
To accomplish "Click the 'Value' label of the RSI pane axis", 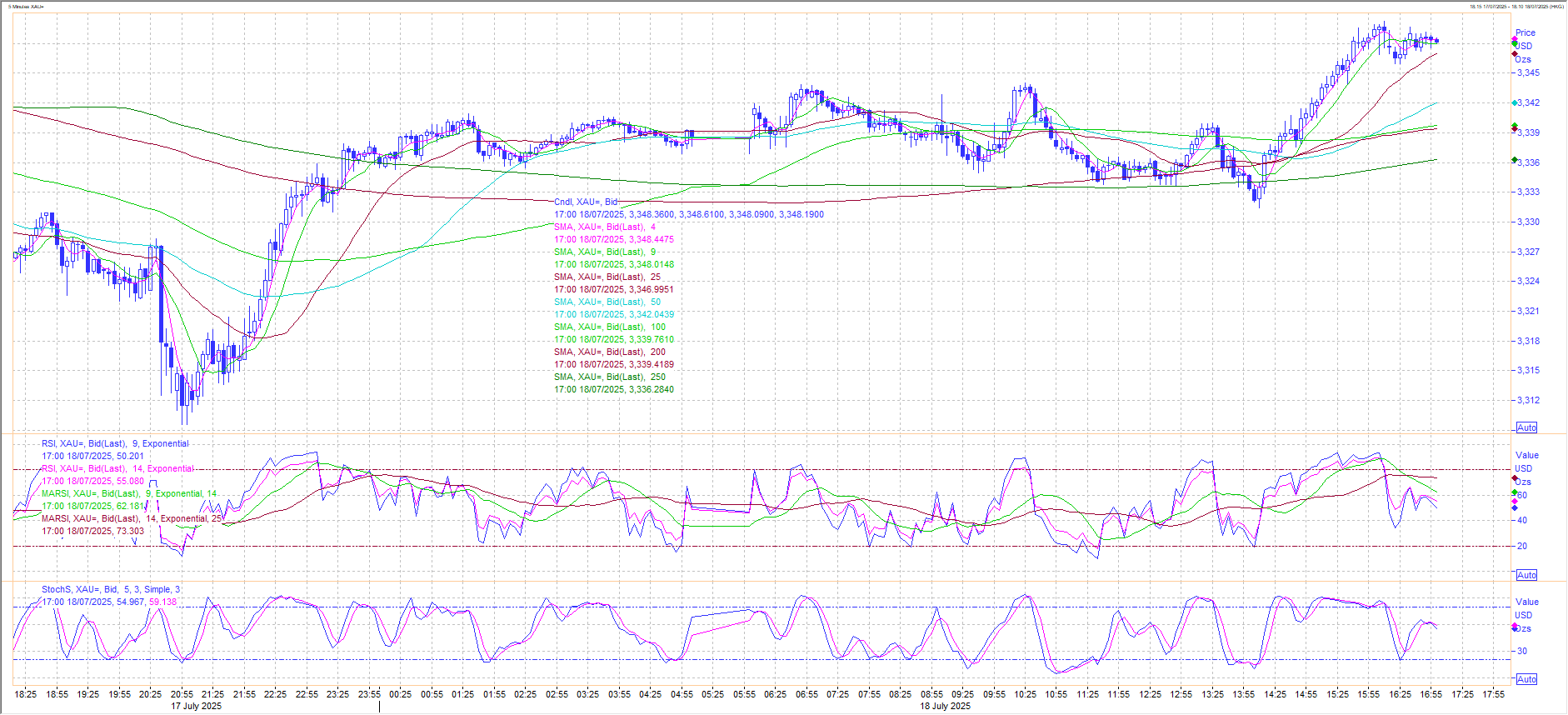I will pos(1527,455).
